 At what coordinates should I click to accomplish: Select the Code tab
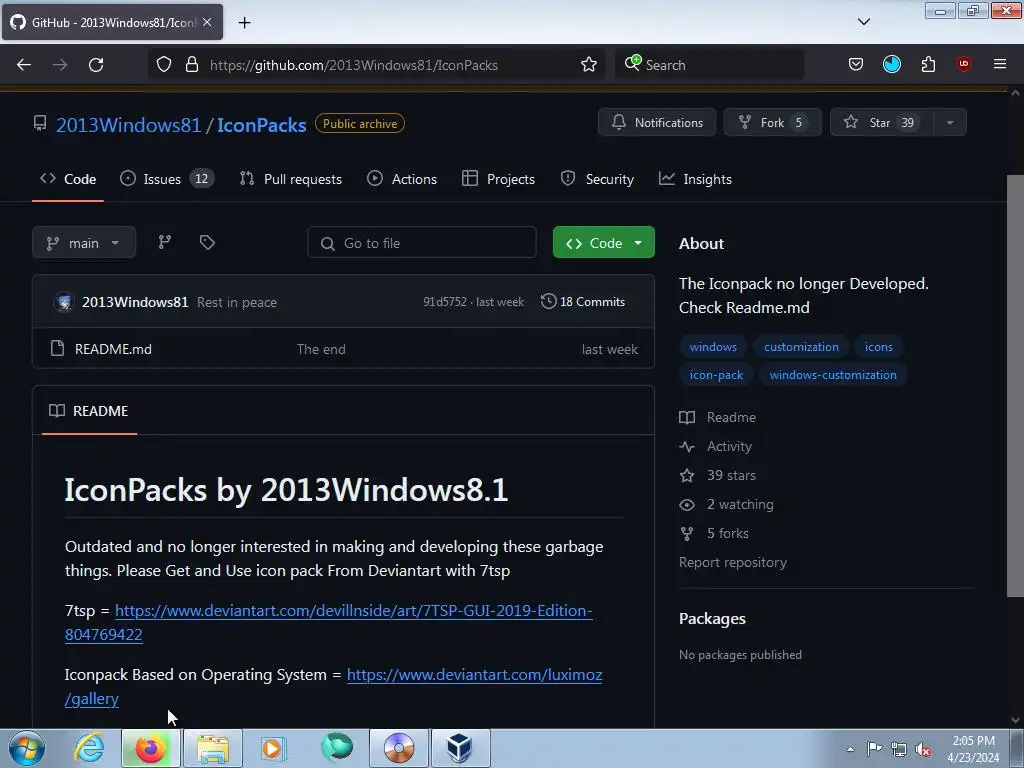click(68, 179)
